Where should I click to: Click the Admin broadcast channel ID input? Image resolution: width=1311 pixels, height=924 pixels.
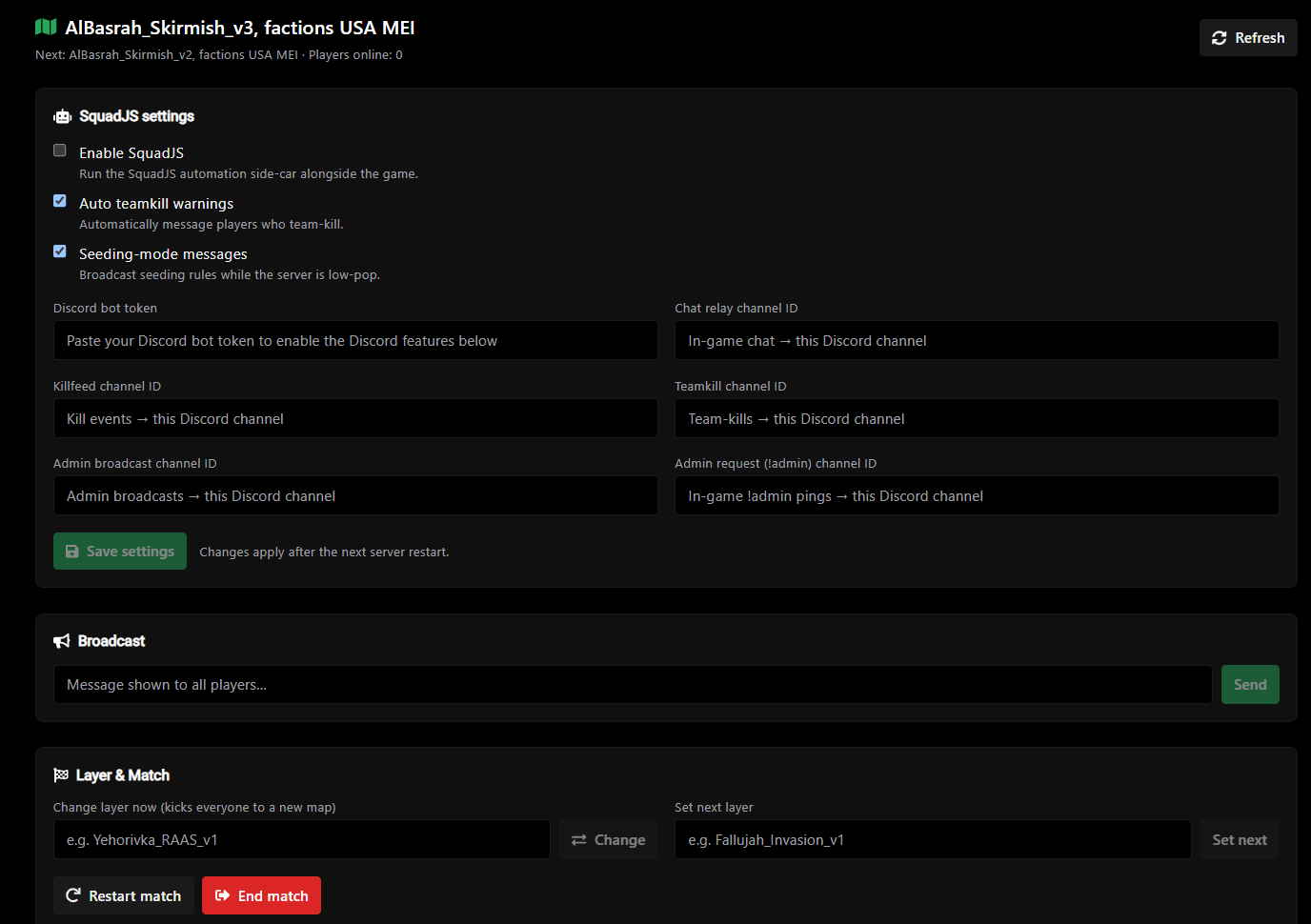(x=355, y=495)
